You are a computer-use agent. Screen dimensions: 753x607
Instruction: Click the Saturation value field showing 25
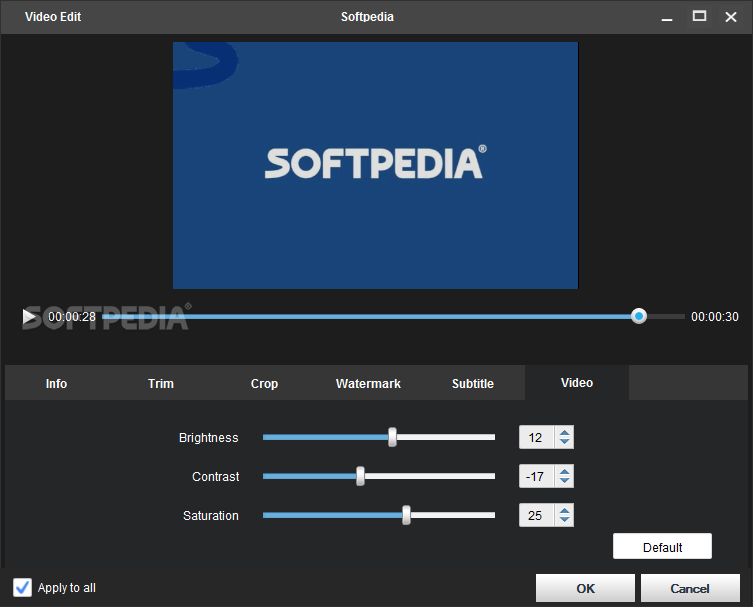click(536, 515)
